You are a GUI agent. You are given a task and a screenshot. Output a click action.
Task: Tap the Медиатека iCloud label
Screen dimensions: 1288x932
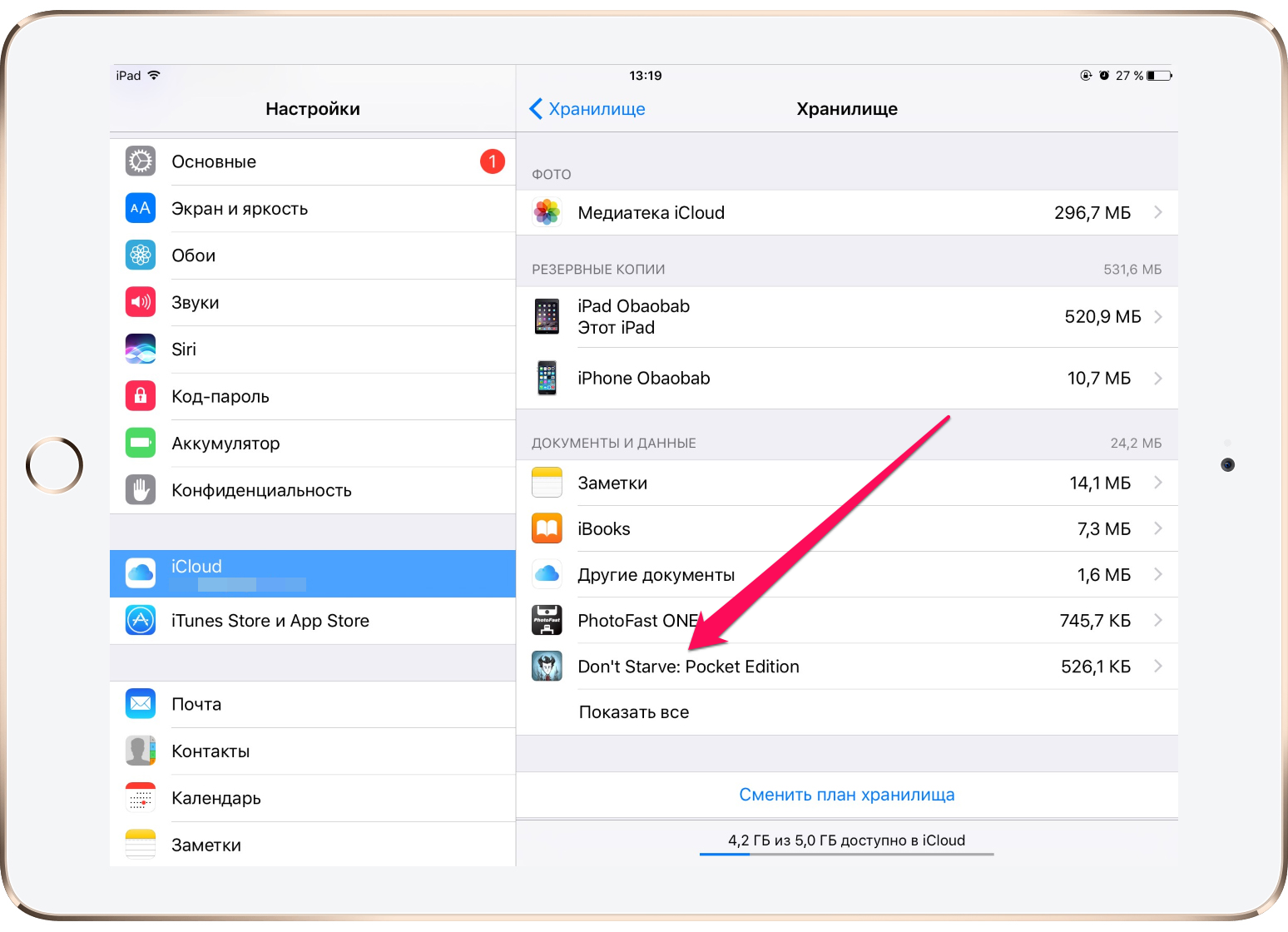651,213
